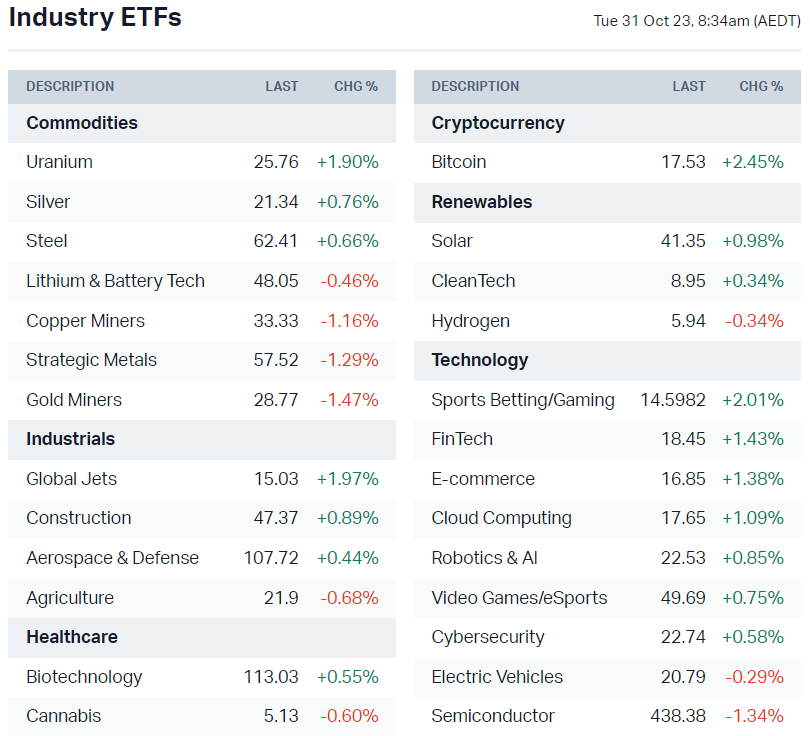Open the Solar ETF entry
The height and width of the screenshot is (736, 810).
tap(452, 241)
